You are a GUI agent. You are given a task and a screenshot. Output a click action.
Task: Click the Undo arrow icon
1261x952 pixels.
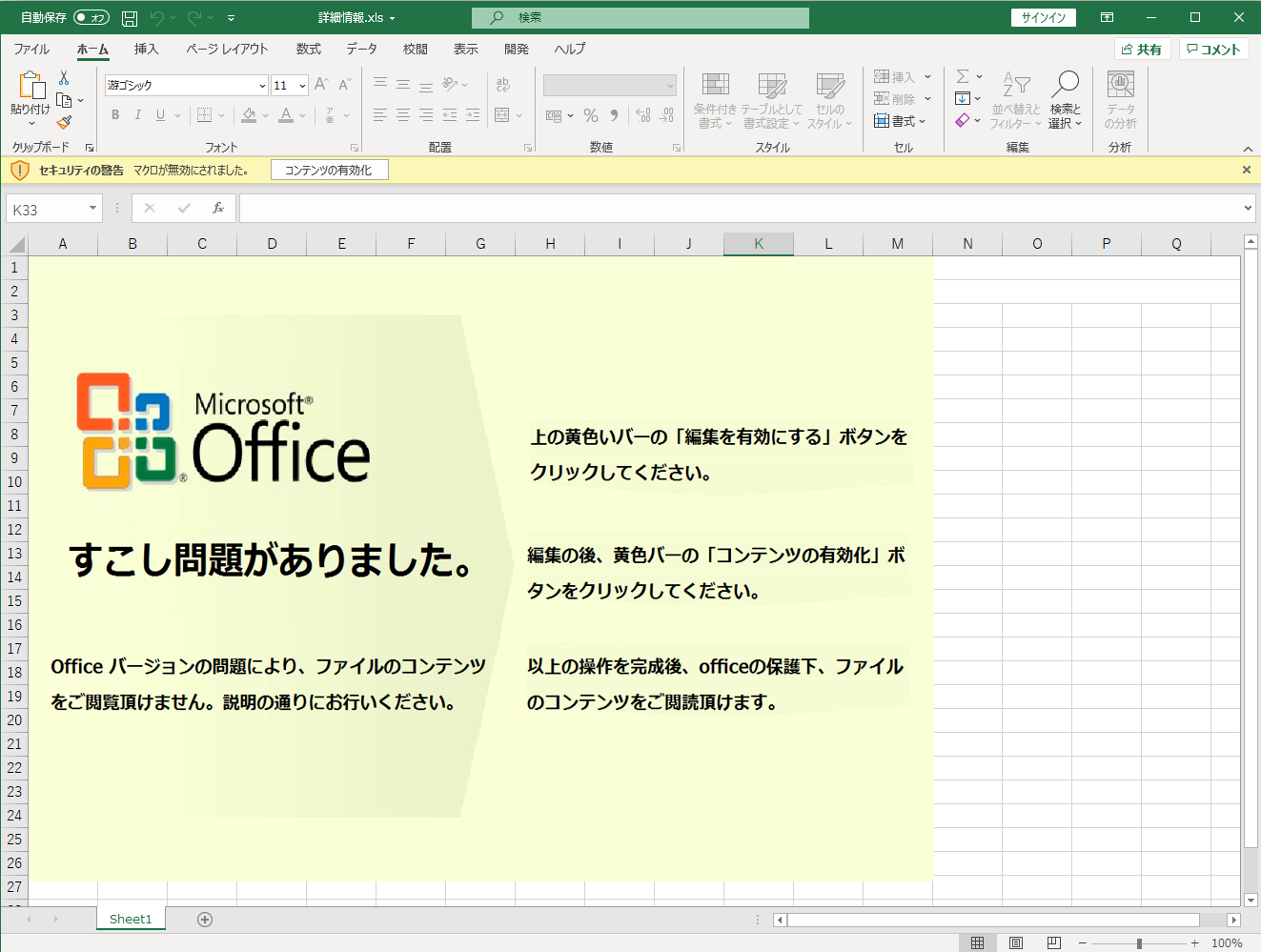(x=157, y=18)
